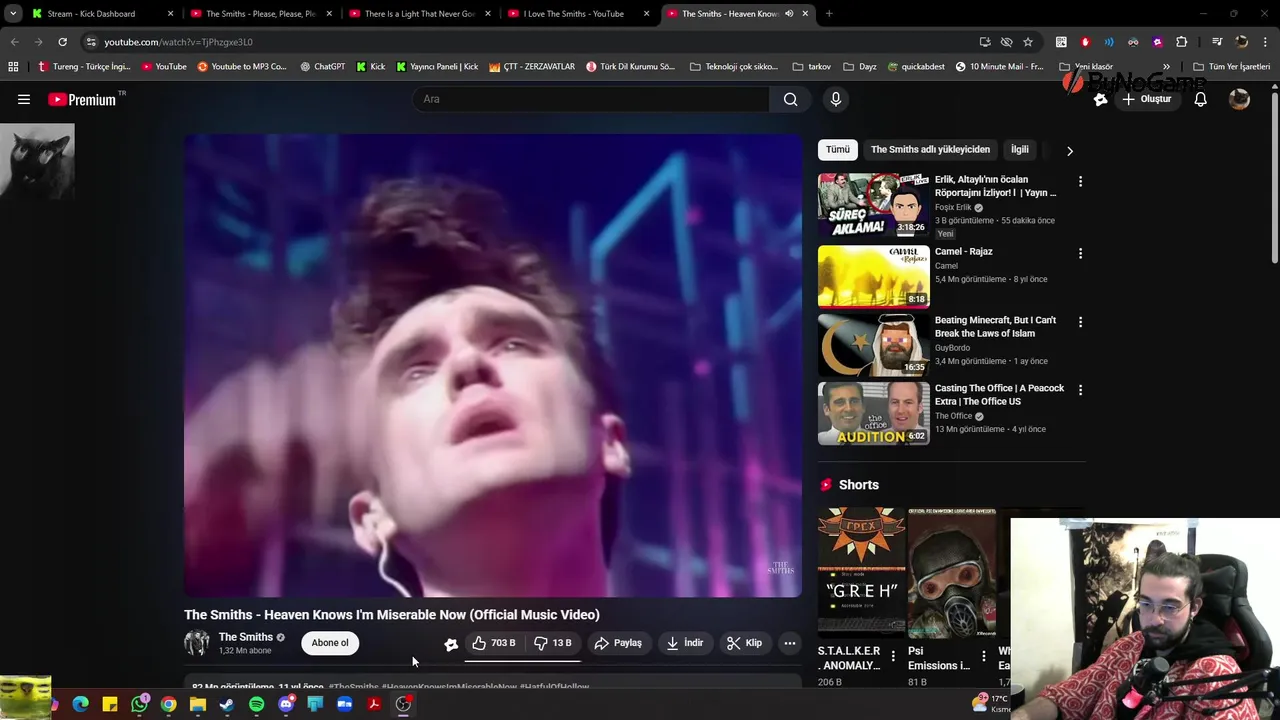Open a new browser tab
This screenshot has height=720, width=1280.
click(829, 14)
